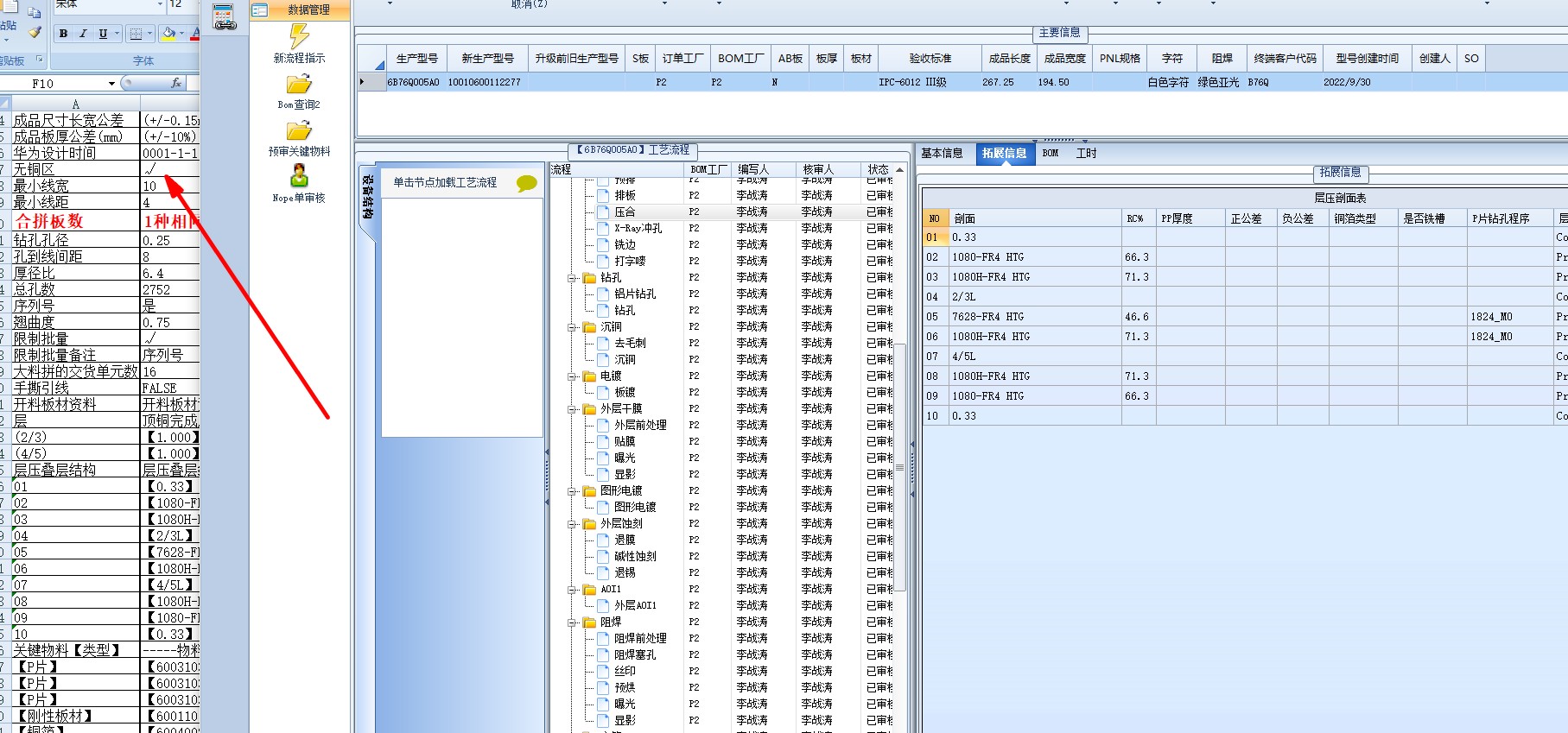Click the 新流程指示 lightning icon
The width and height of the screenshot is (1568, 733).
pos(299,35)
